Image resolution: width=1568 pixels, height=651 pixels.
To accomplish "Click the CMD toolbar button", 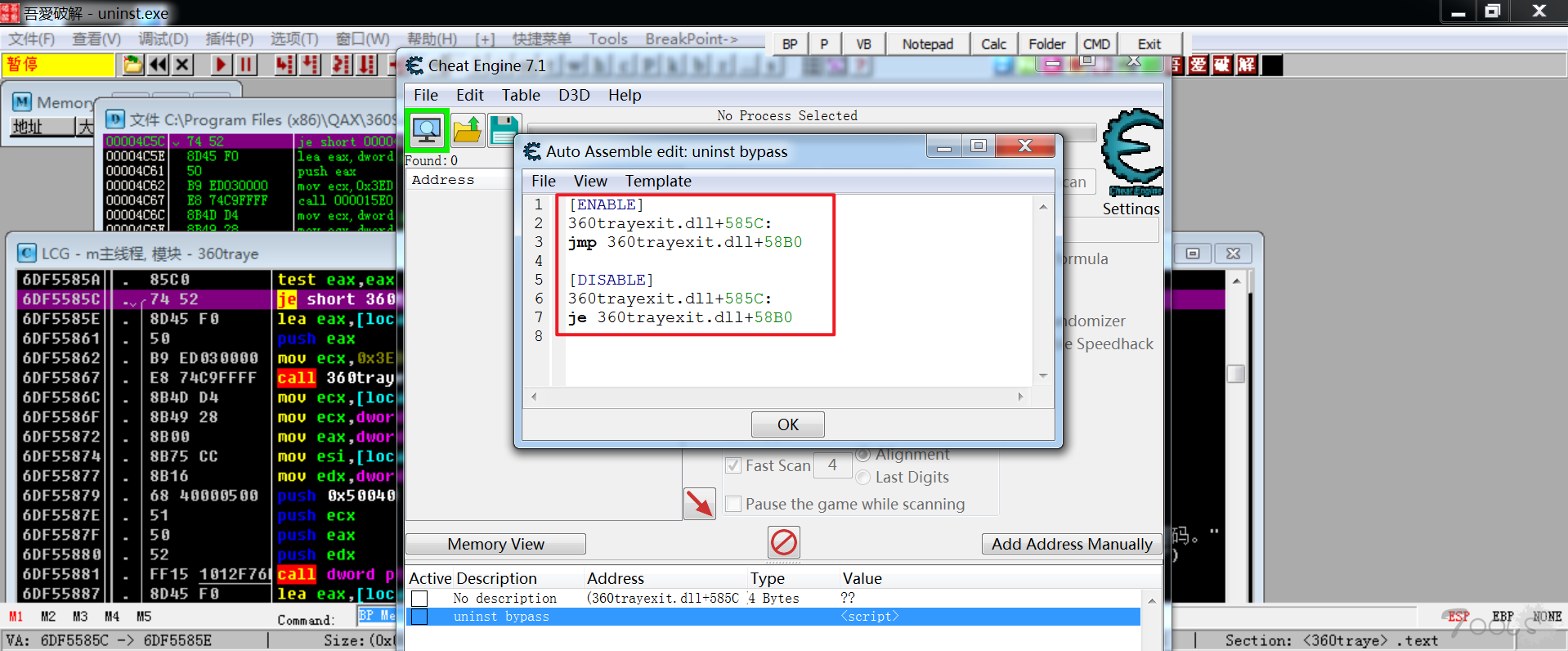I will [x=1097, y=44].
